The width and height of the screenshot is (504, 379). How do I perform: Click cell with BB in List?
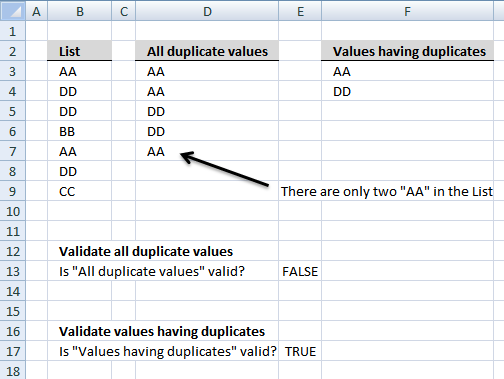80,131
